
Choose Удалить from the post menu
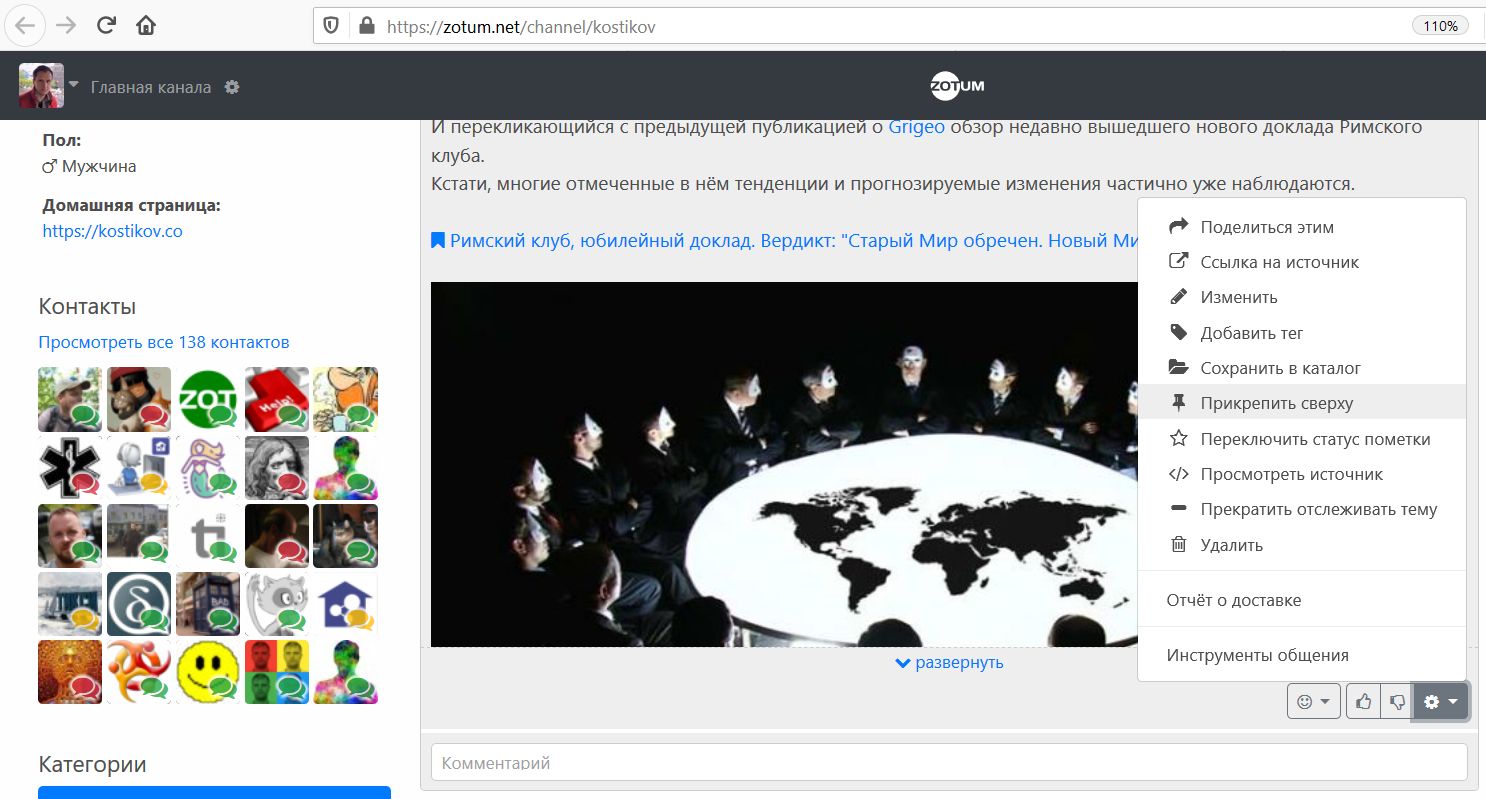tap(1231, 545)
